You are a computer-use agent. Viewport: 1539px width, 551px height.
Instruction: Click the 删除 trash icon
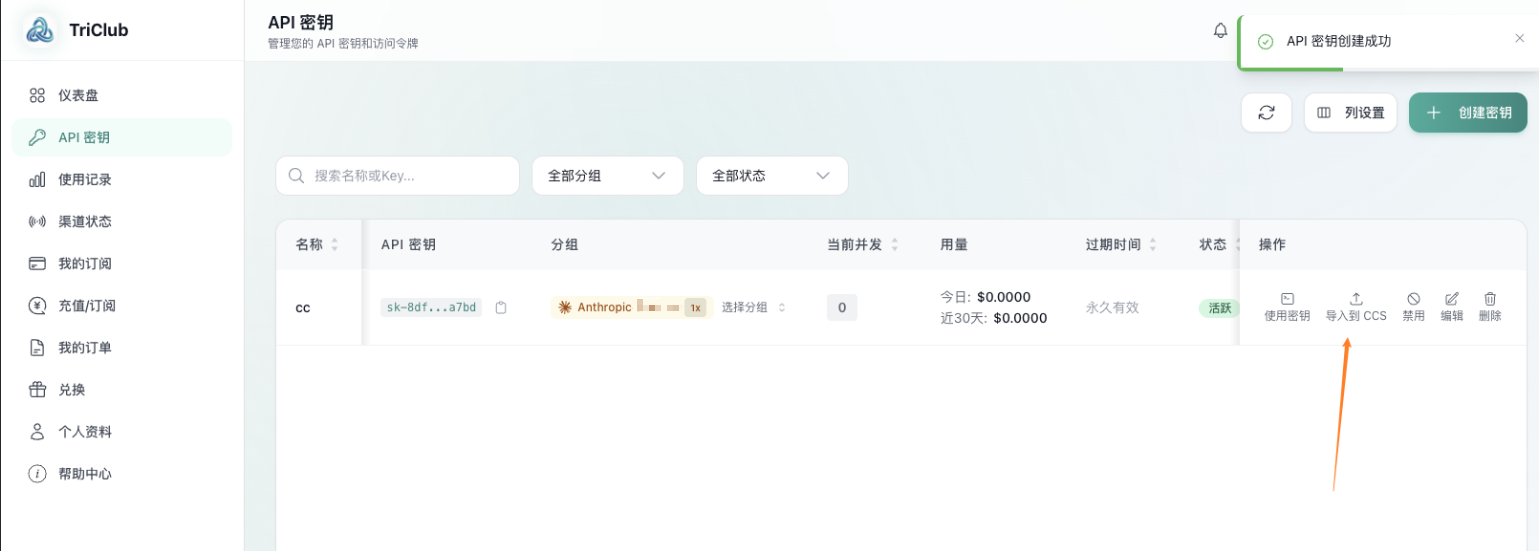pyautogui.click(x=1490, y=299)
